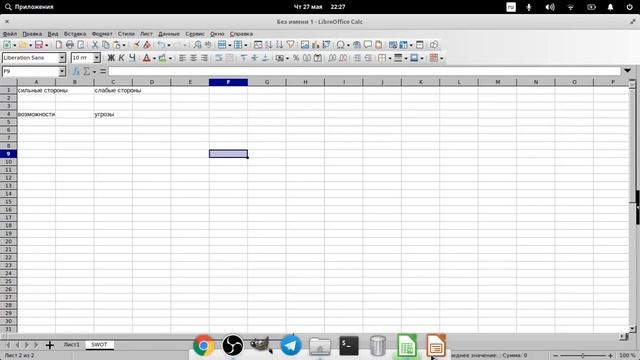
Task: Select cell containing "угрозы"
Action: [x=113, y=114]
